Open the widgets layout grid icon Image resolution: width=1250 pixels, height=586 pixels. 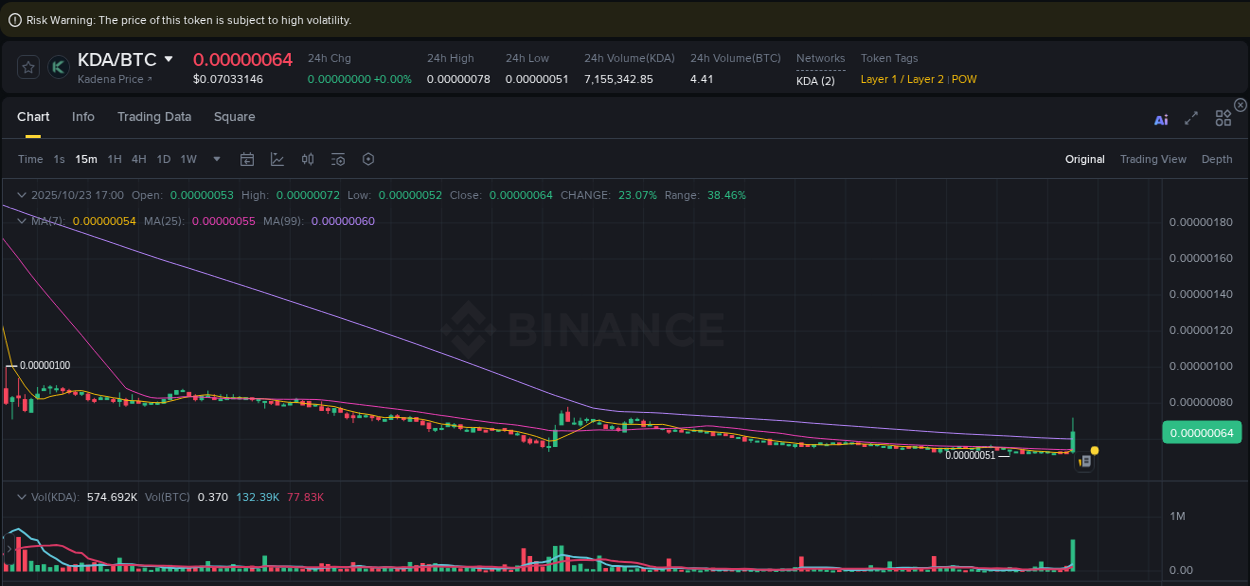pos(1223,118)
